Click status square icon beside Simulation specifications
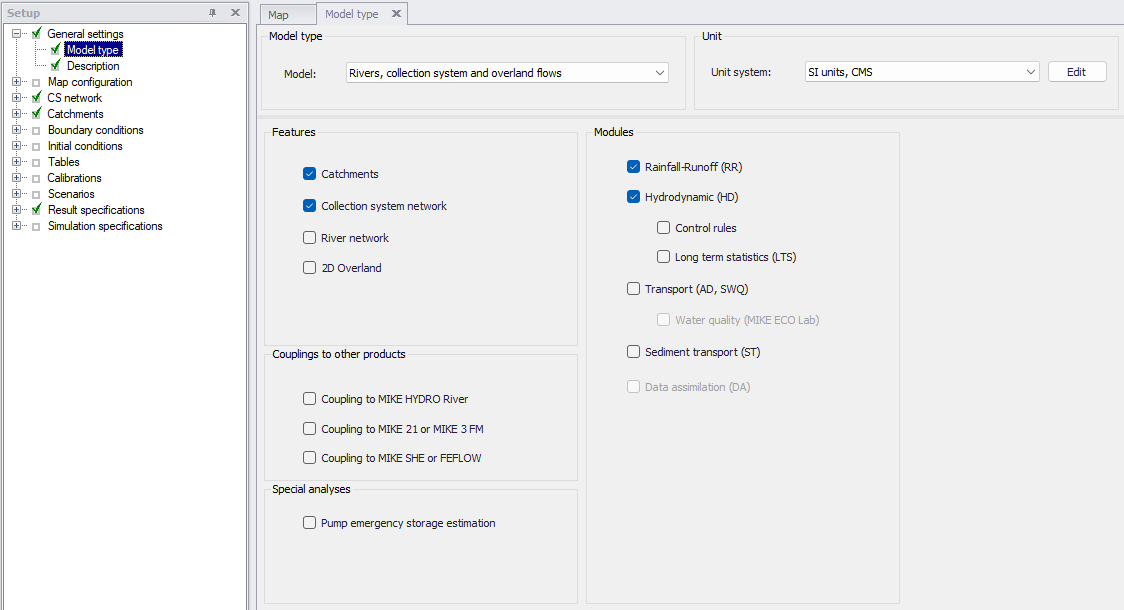This screenshot has height=610, width=1124. (x=36, y=227)
